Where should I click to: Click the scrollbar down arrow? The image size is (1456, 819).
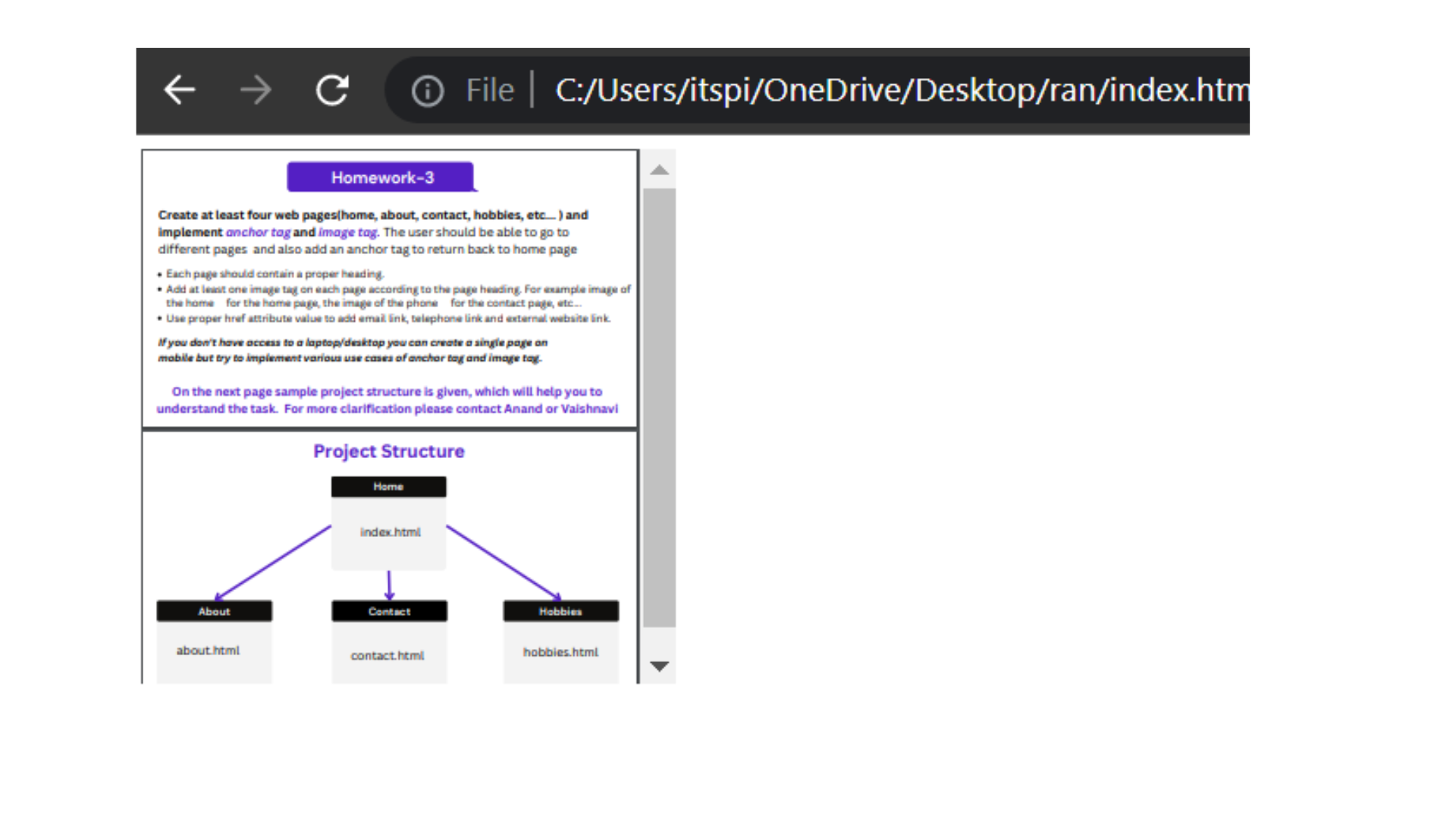[x=660, y=667]
